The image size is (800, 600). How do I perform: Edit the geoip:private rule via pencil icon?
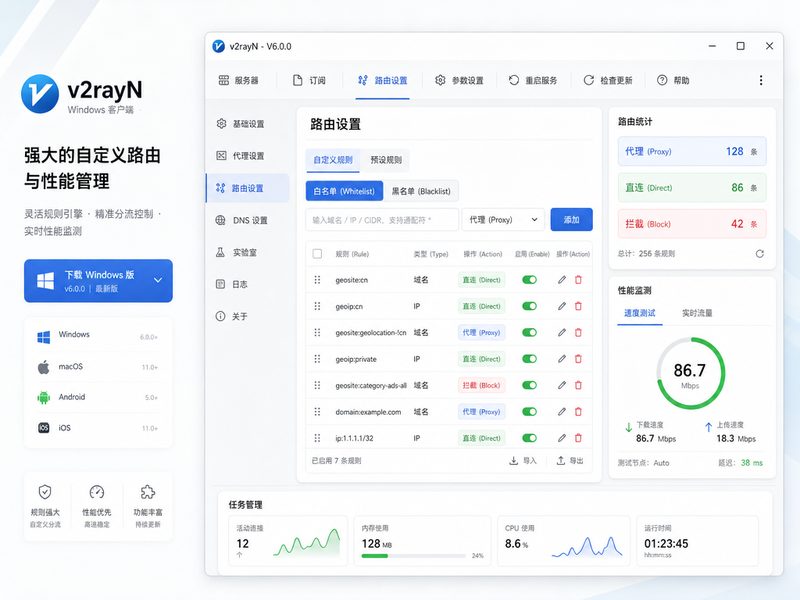pyautogui.click(x=562, y=359)
